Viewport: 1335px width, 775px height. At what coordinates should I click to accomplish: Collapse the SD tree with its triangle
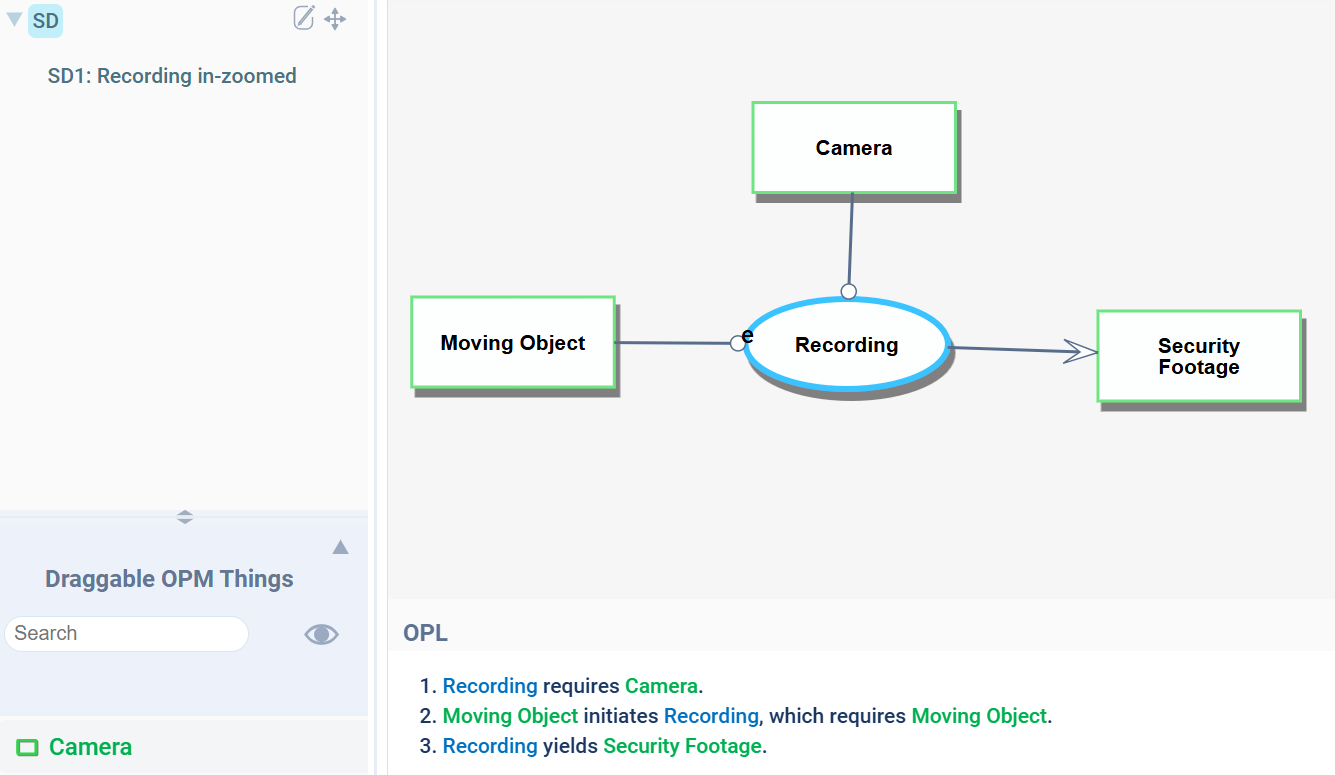pyautogui.click(x=14, y=20)
